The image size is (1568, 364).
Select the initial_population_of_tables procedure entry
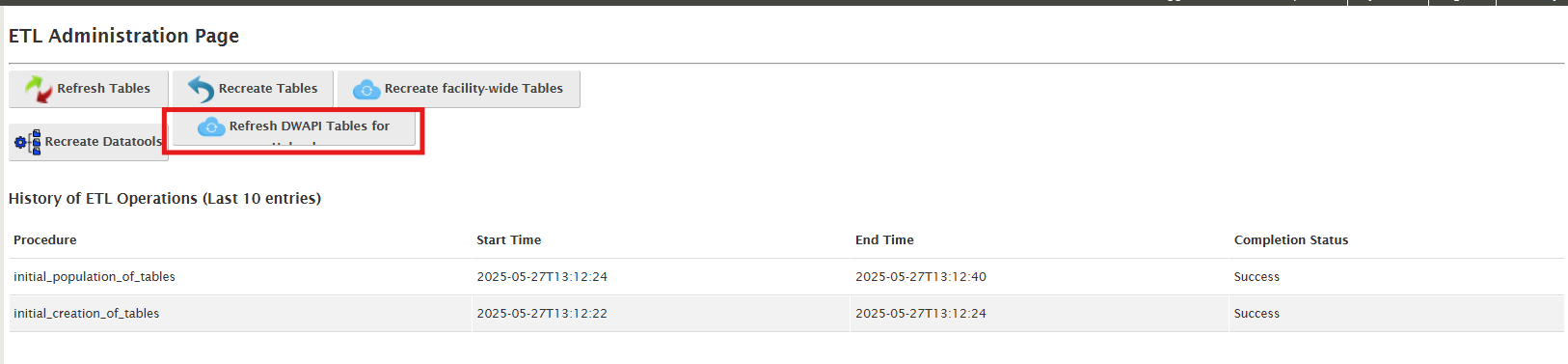[x=95, y=276]
